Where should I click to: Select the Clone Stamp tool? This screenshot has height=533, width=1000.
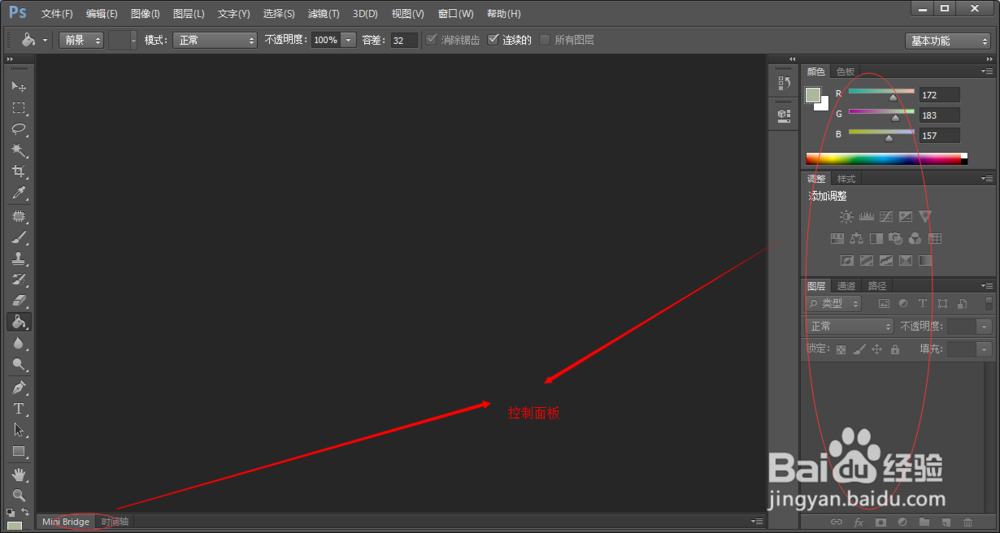point(18,259)
